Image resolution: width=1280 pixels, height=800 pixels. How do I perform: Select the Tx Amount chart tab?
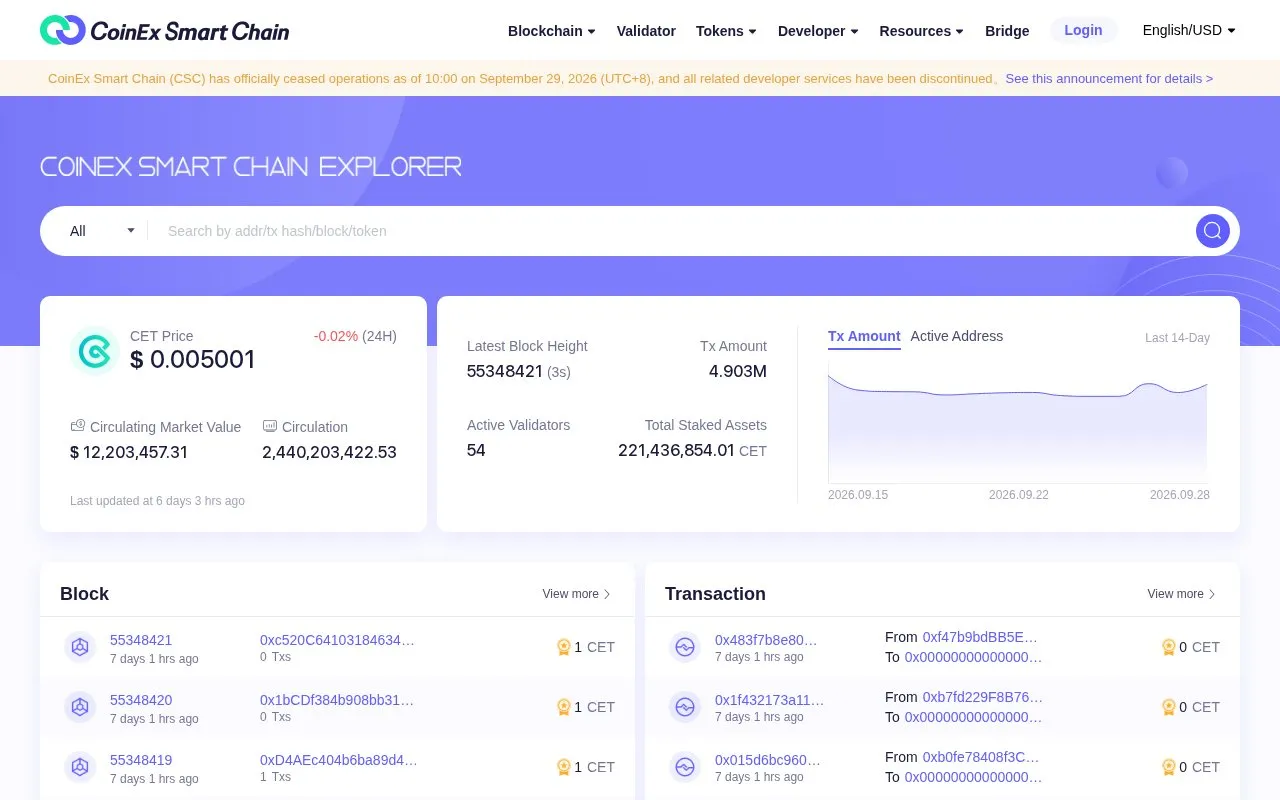[864, 336]
